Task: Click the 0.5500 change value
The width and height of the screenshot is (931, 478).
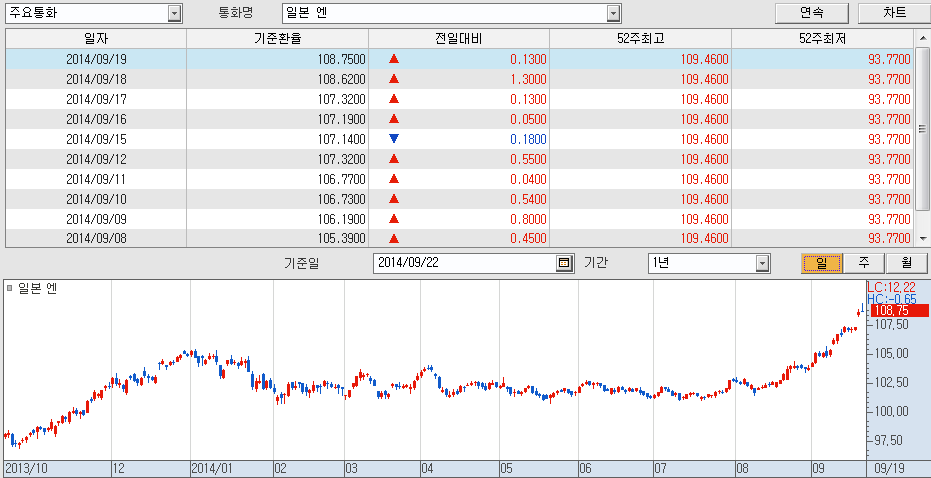Action: pos(528,159)
